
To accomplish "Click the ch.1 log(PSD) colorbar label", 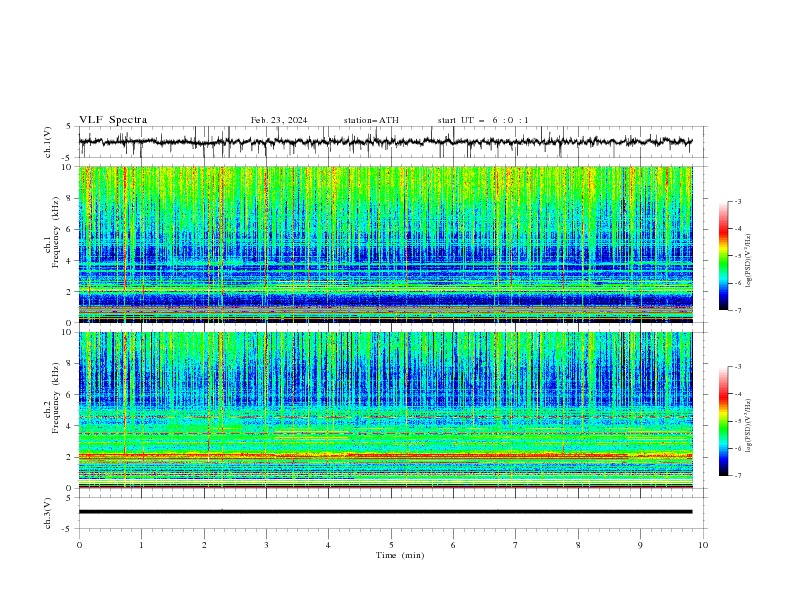I will pyautogui.click(x=748, y=261).
